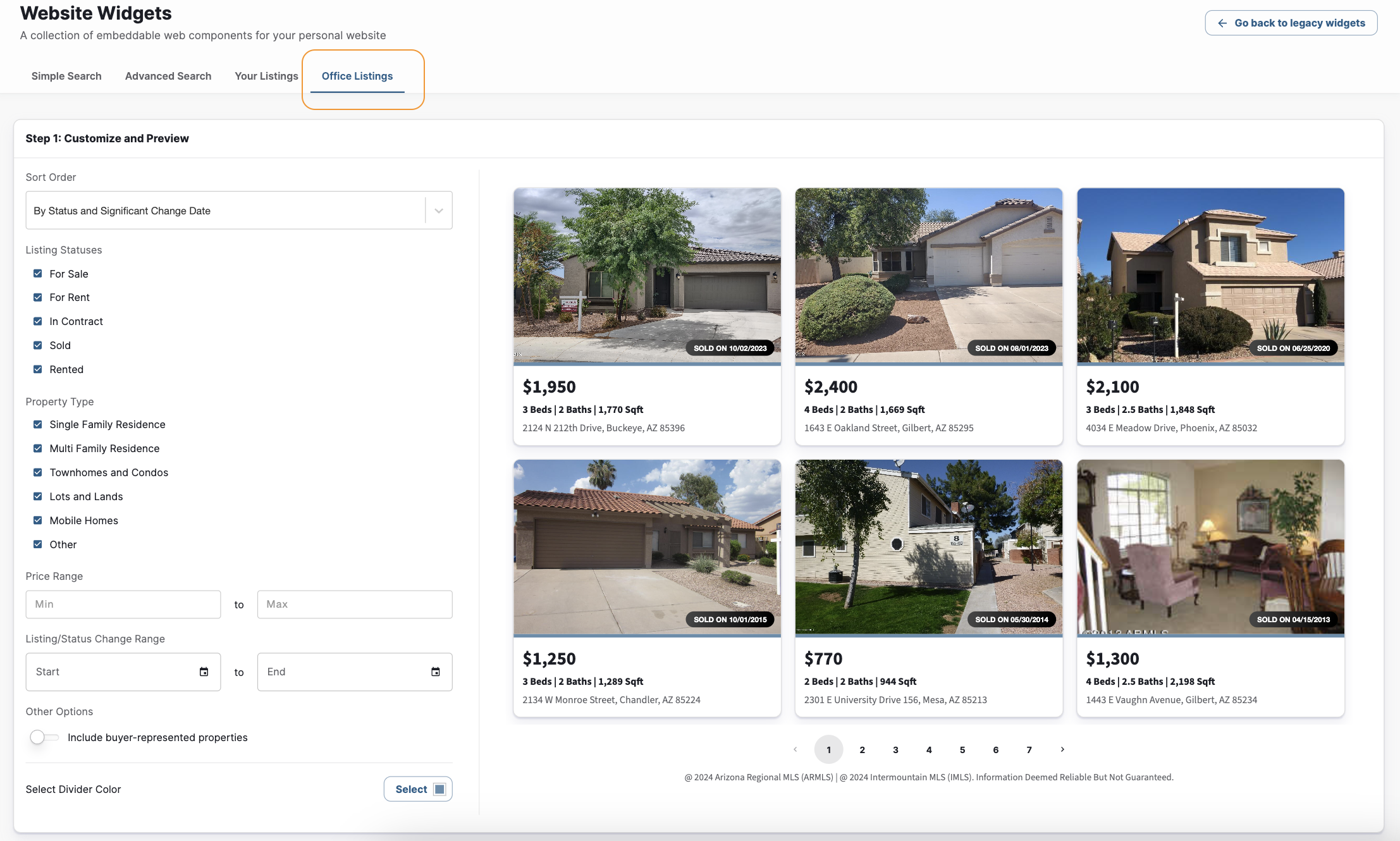Open results page 6

996,750
